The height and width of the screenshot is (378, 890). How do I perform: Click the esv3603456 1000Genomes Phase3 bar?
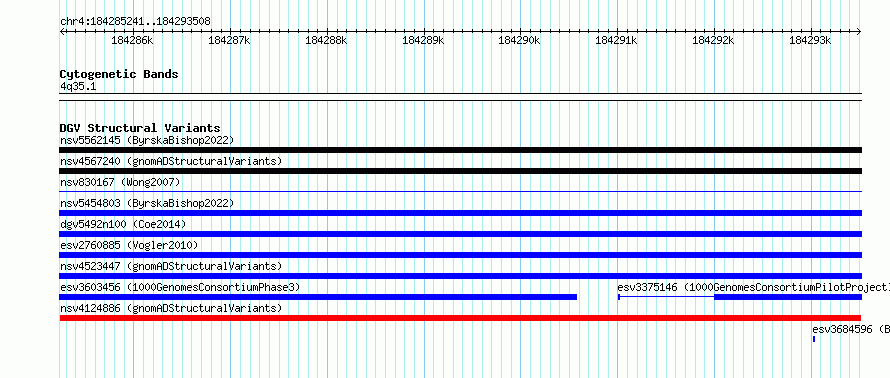click(318, 297)
